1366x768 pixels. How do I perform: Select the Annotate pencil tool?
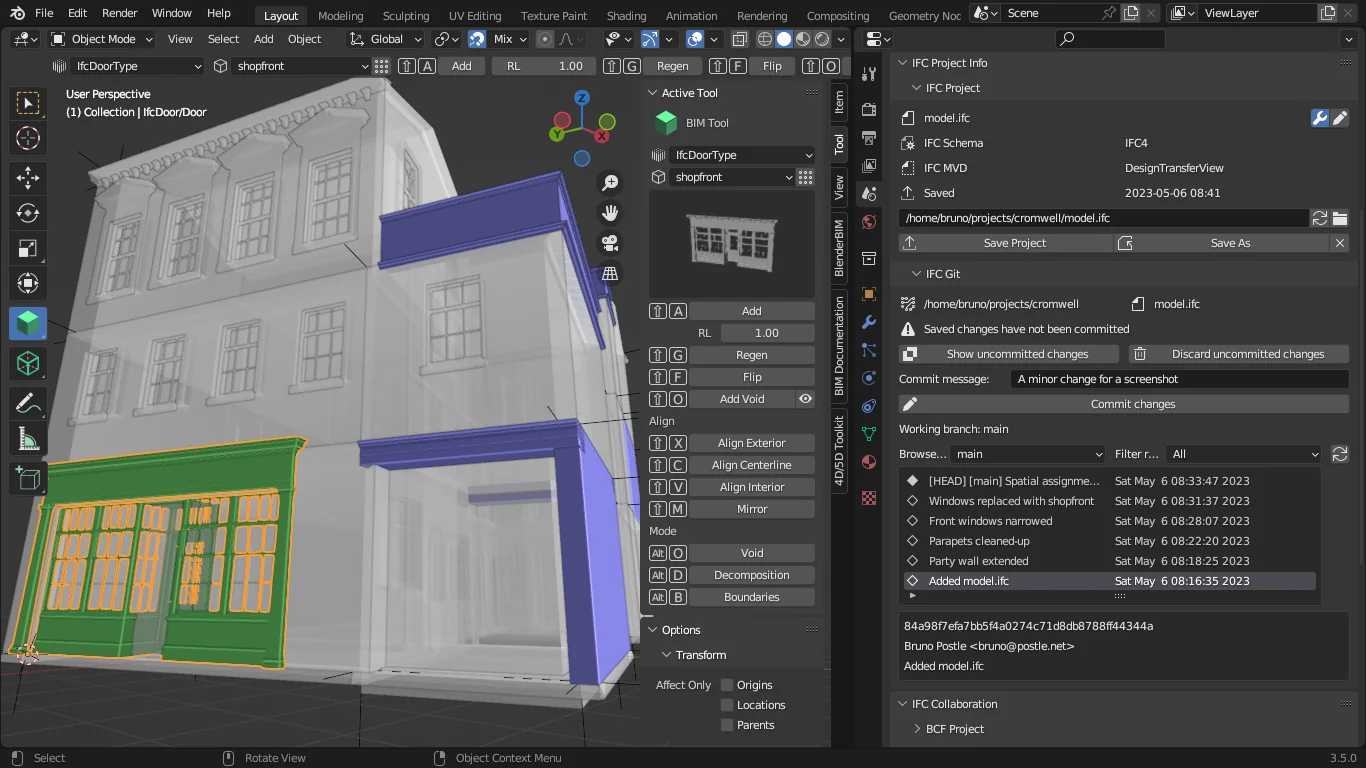[28, 403]
